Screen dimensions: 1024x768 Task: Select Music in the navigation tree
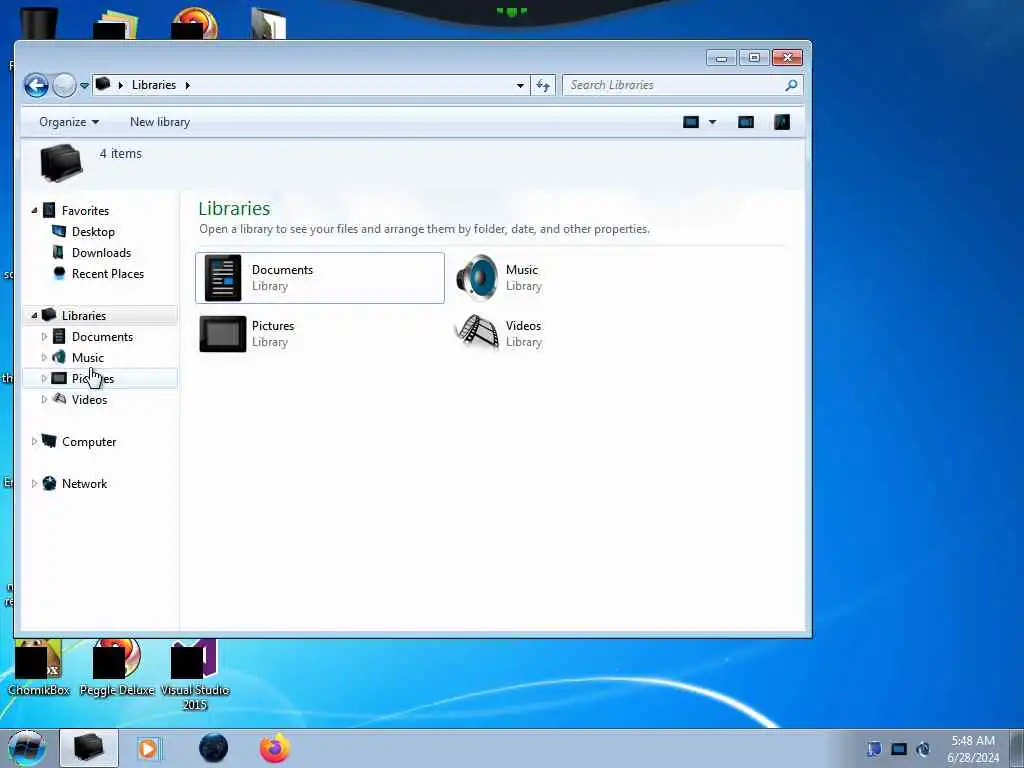pyautogui.click(x=88, y=358)
